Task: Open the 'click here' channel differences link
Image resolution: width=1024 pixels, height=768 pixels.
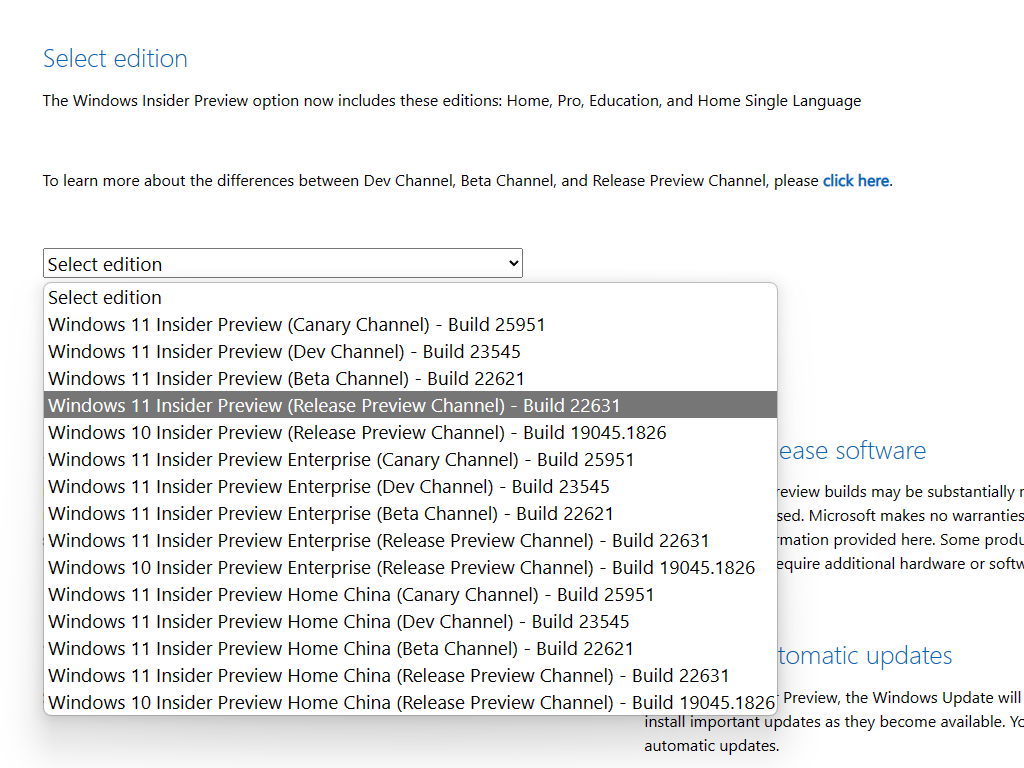Action: [x=855, y=181]
